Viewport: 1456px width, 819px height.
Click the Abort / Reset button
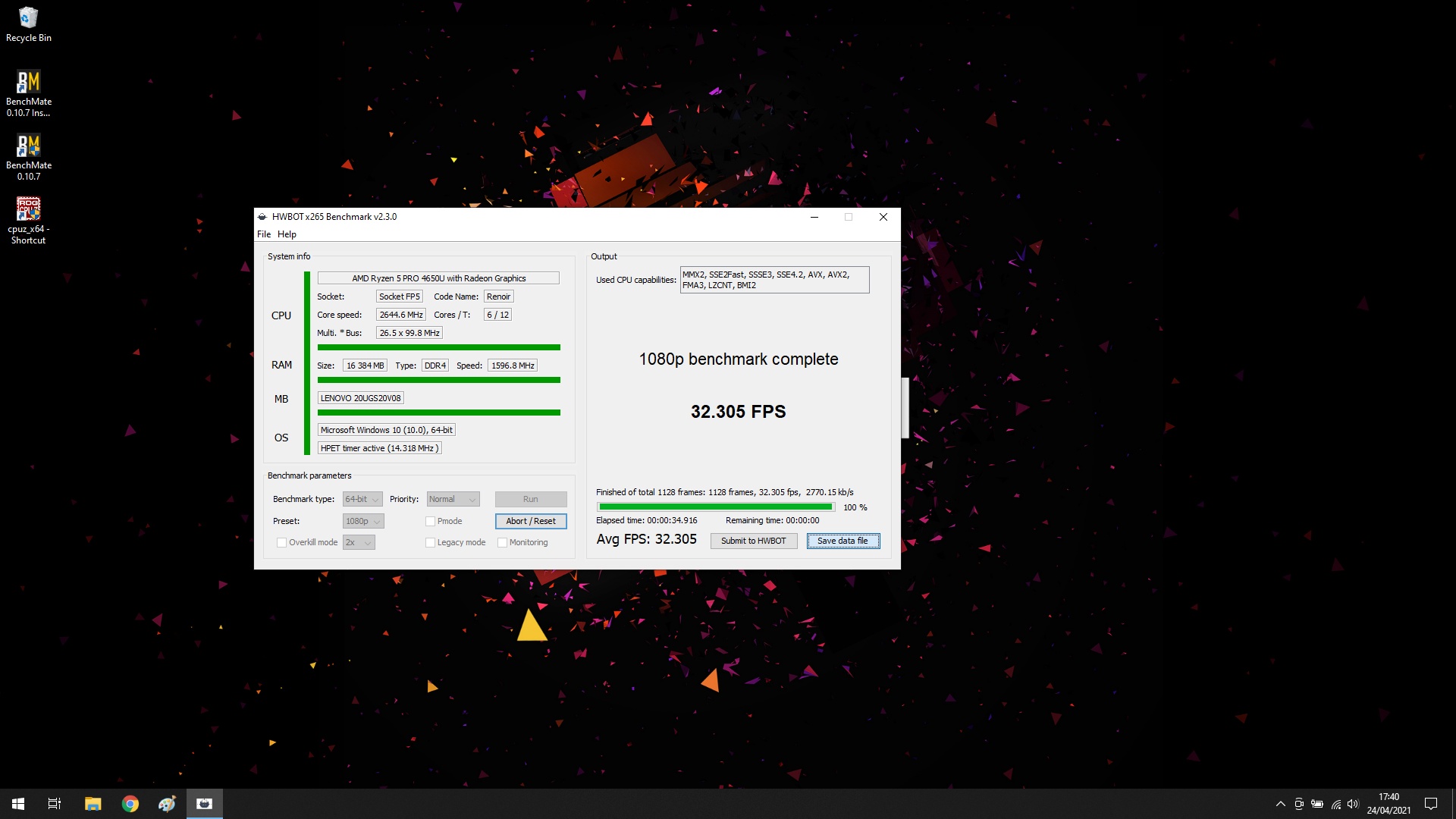click(x=531, y=522)
